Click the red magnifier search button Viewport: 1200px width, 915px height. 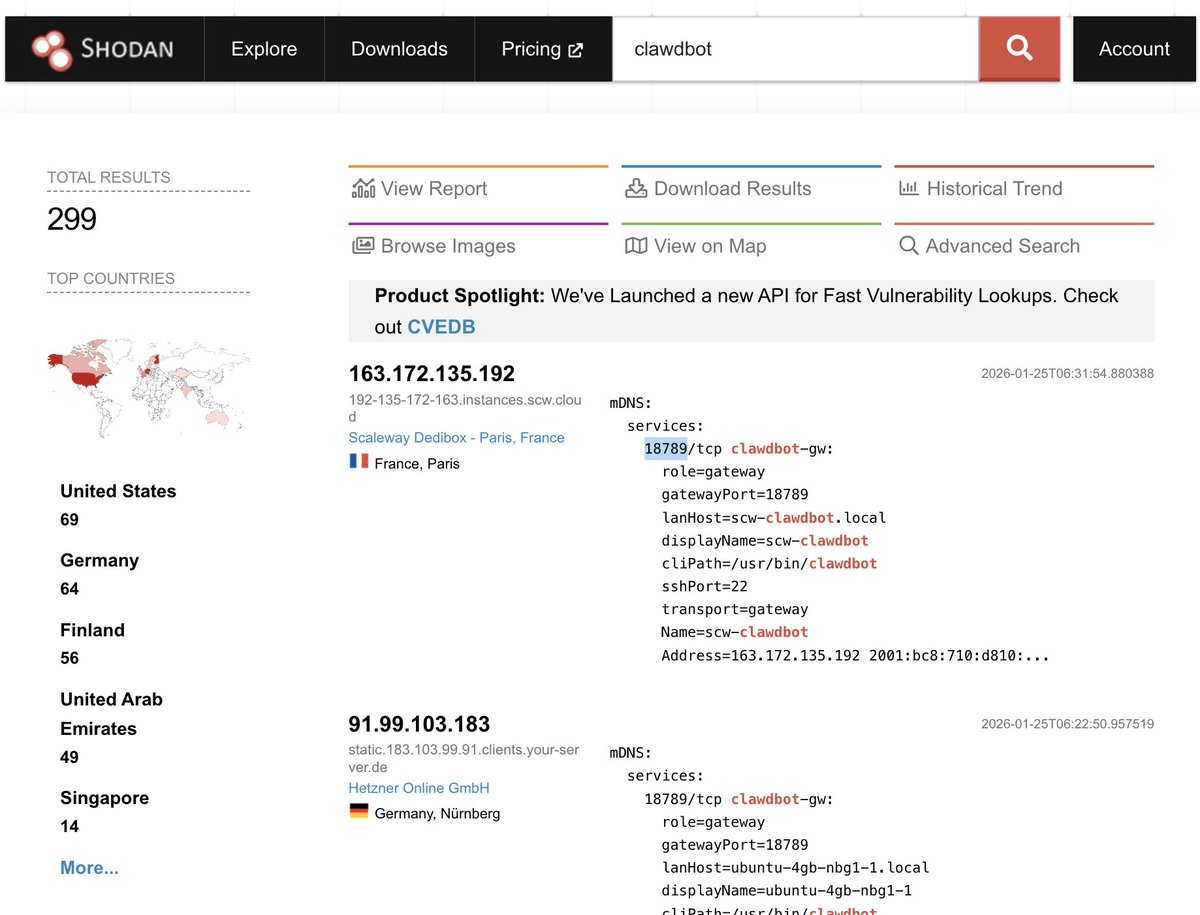pos(1019,48)
